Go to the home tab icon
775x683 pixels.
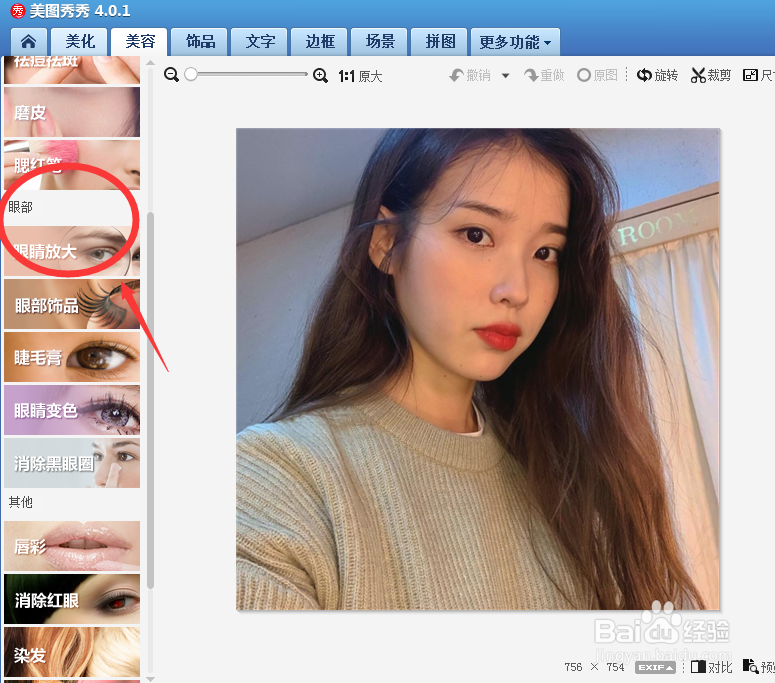(29, 42)
